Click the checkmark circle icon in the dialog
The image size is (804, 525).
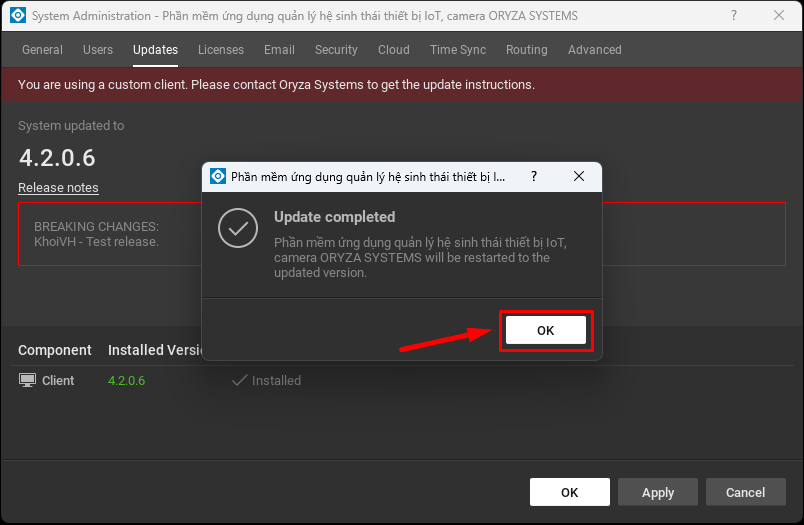[x=238, y=228]
